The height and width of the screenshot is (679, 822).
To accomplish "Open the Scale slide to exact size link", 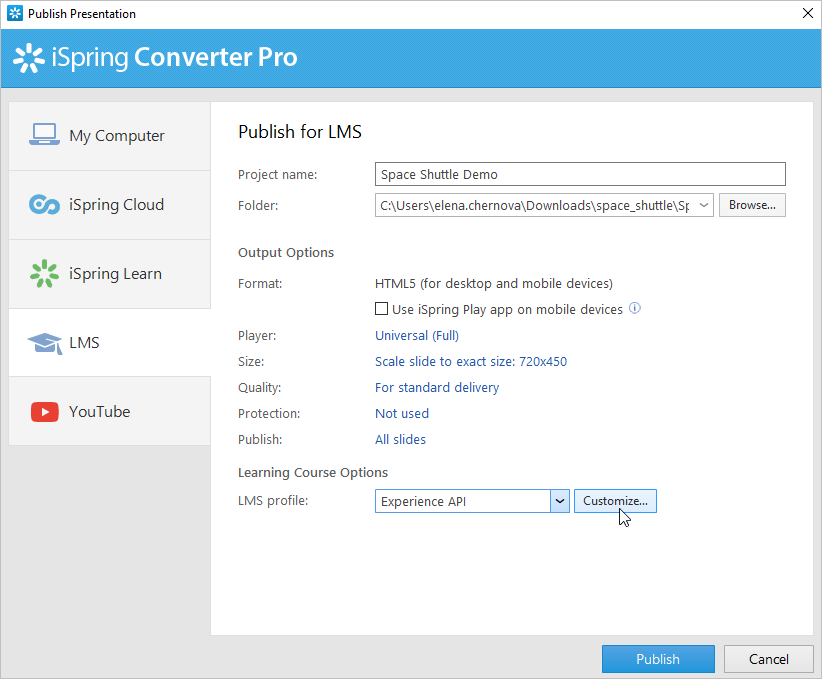I will pyautogui.click(x=471, y=362).
